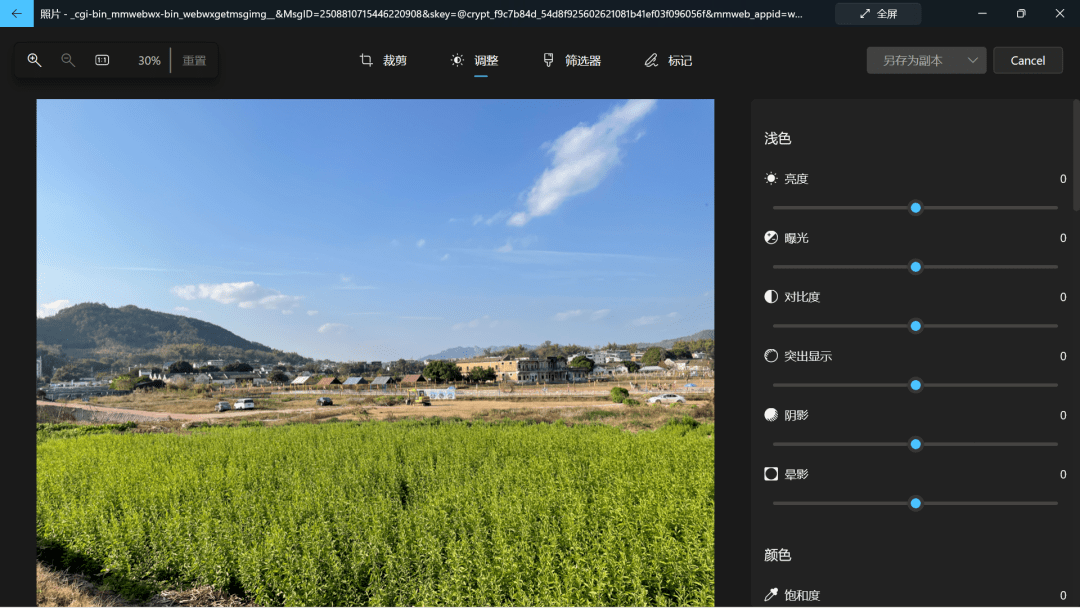Click the Cancel button
The height and width of the screenshot is (608, 1080).
pyautogui.click(x=1028, y=60)
